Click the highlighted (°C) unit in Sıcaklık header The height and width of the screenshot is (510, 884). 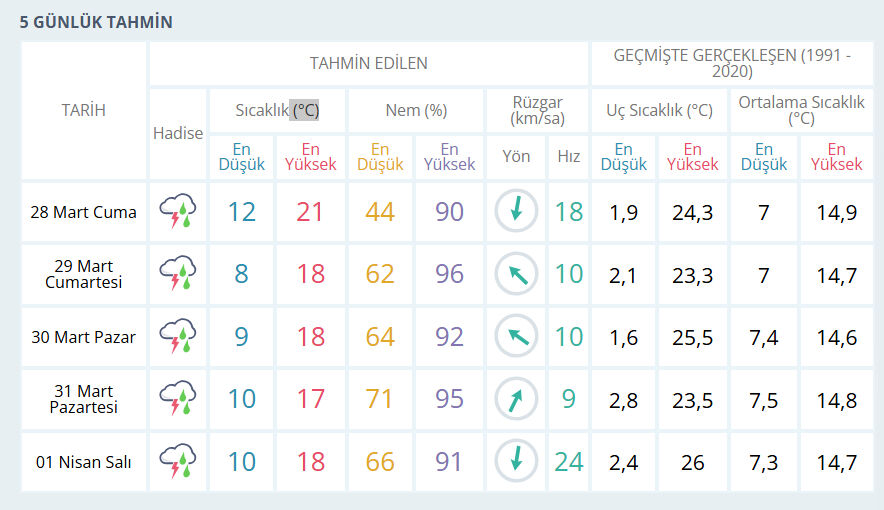click(305, 110)
